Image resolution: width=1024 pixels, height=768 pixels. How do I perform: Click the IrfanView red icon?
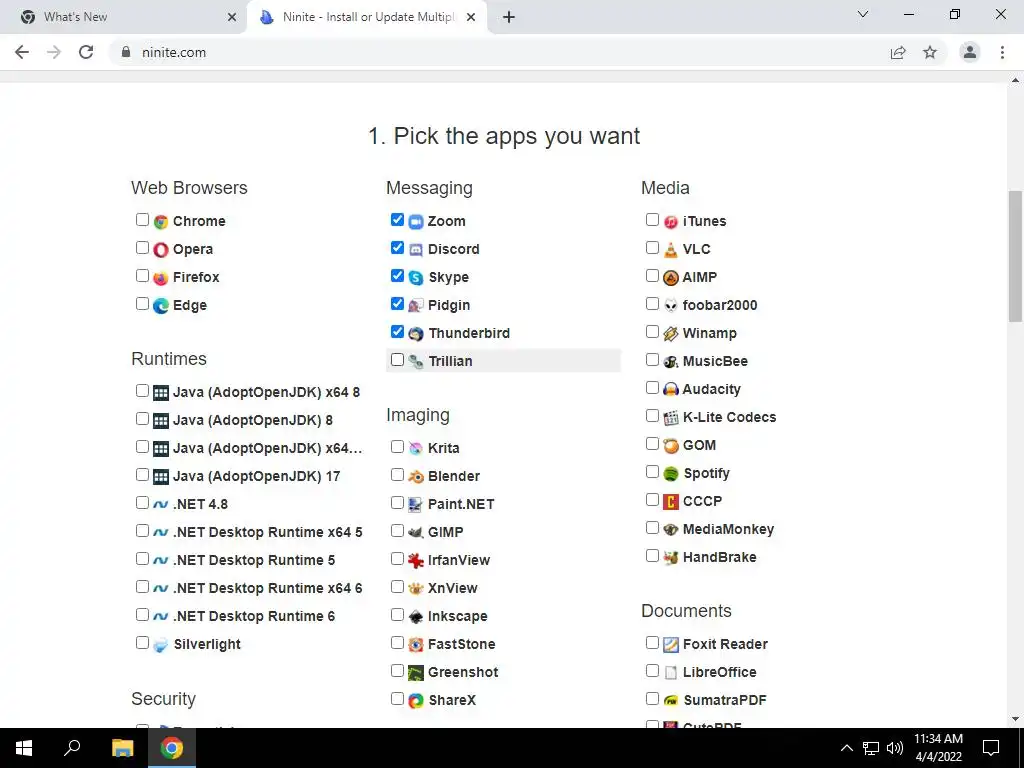pos(416,560)
